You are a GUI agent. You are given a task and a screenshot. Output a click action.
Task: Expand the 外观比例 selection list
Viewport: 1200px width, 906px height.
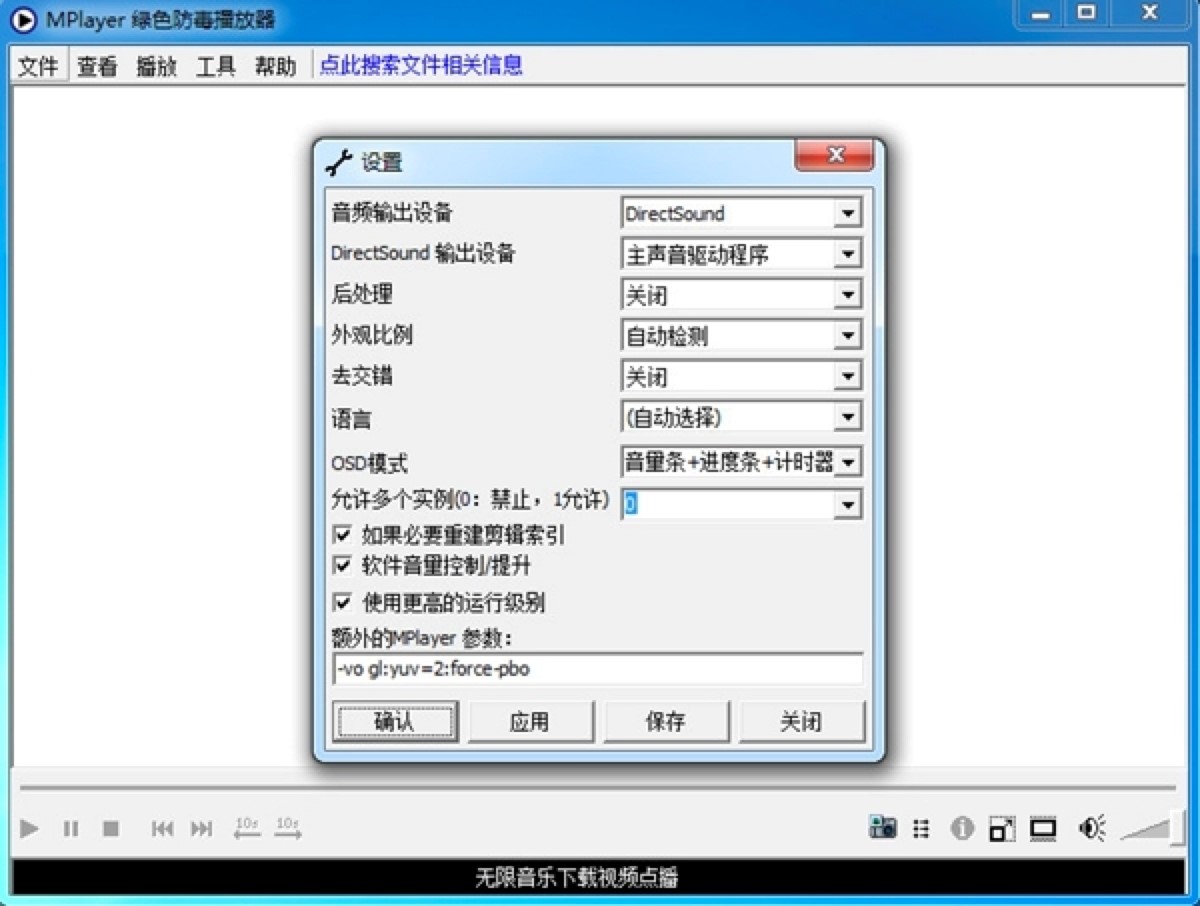(849, 335)
